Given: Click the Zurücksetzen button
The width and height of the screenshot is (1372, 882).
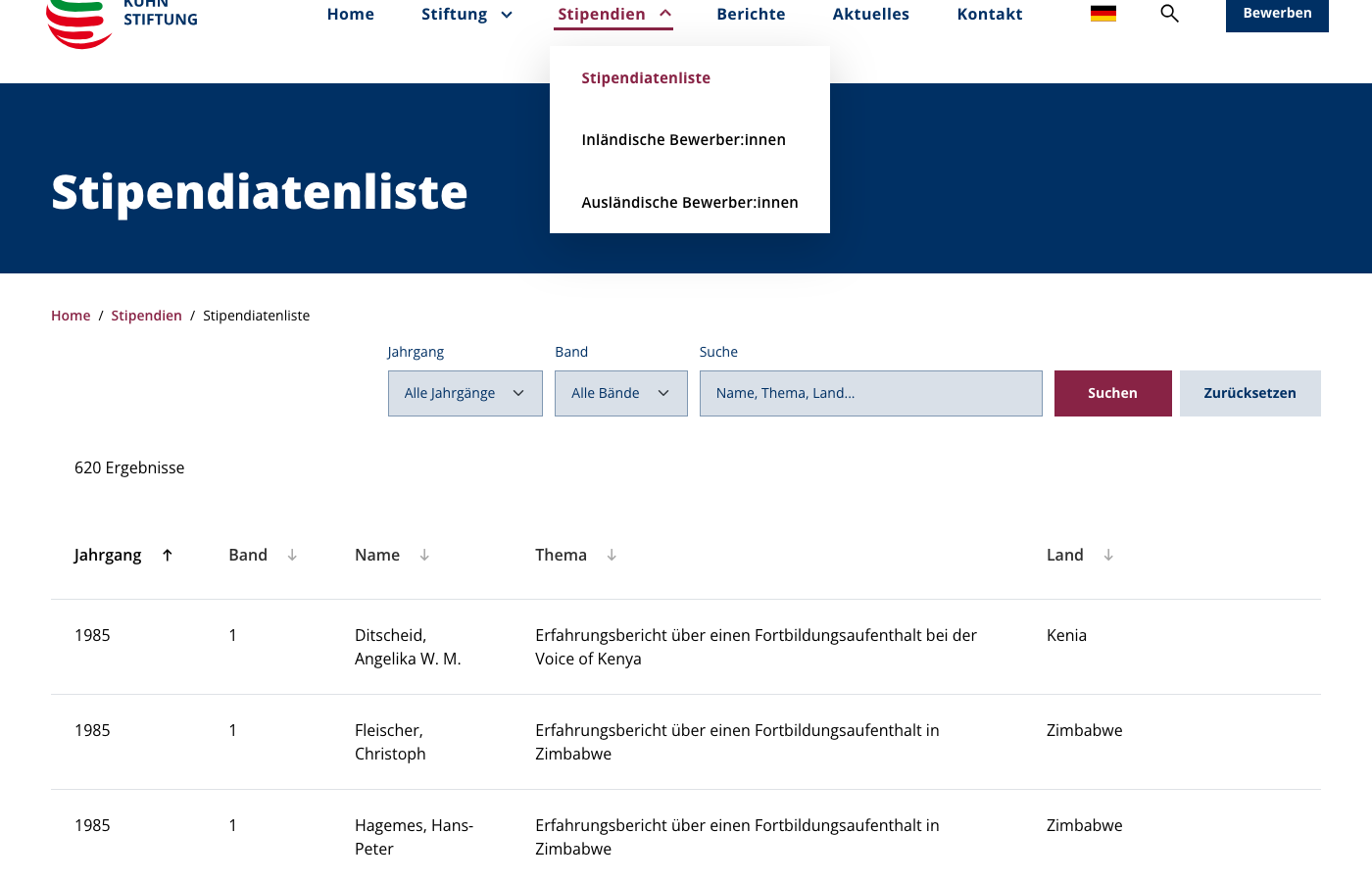Looking at the screenshot, I should pyautogui.click(x=1250, y=393).
